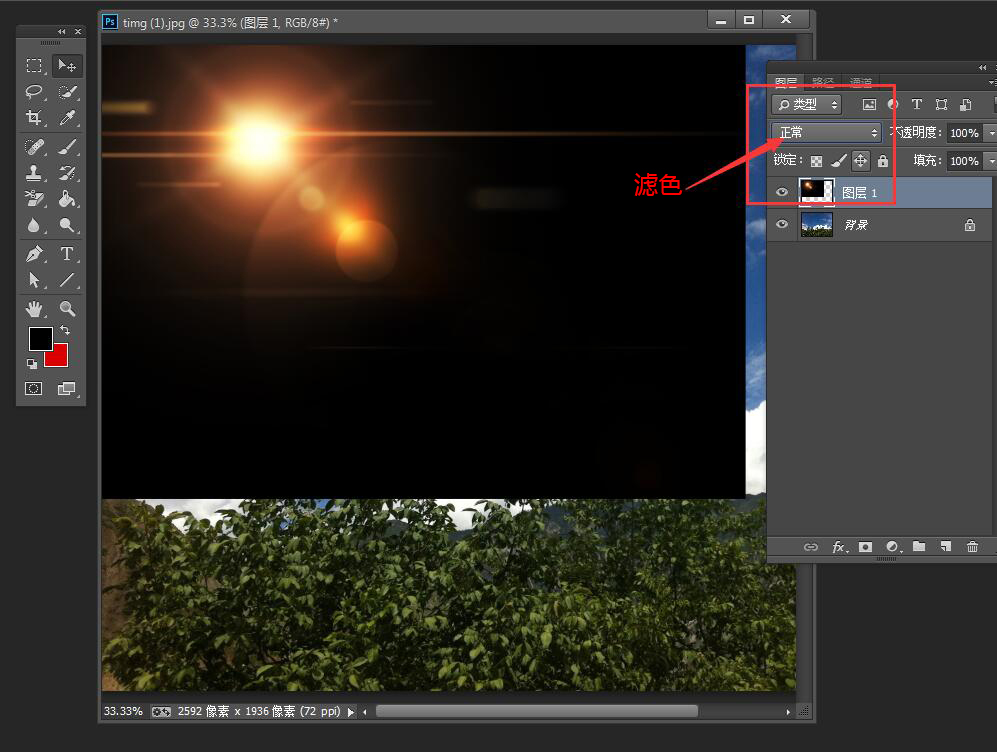The height and width of the screenshot is (752, 997).
Task: Create a new layer group
Action: [x=919, y=546]
